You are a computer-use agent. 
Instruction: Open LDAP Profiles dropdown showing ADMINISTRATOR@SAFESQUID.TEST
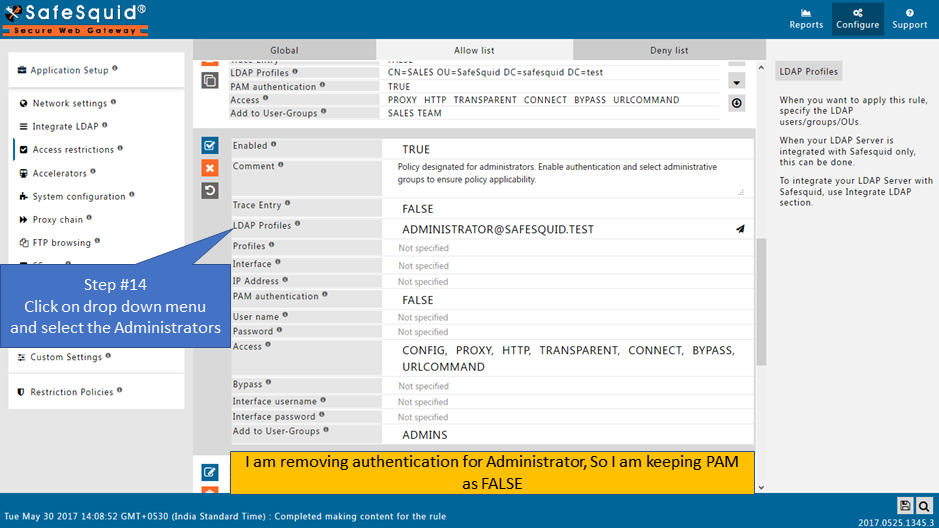568,229
